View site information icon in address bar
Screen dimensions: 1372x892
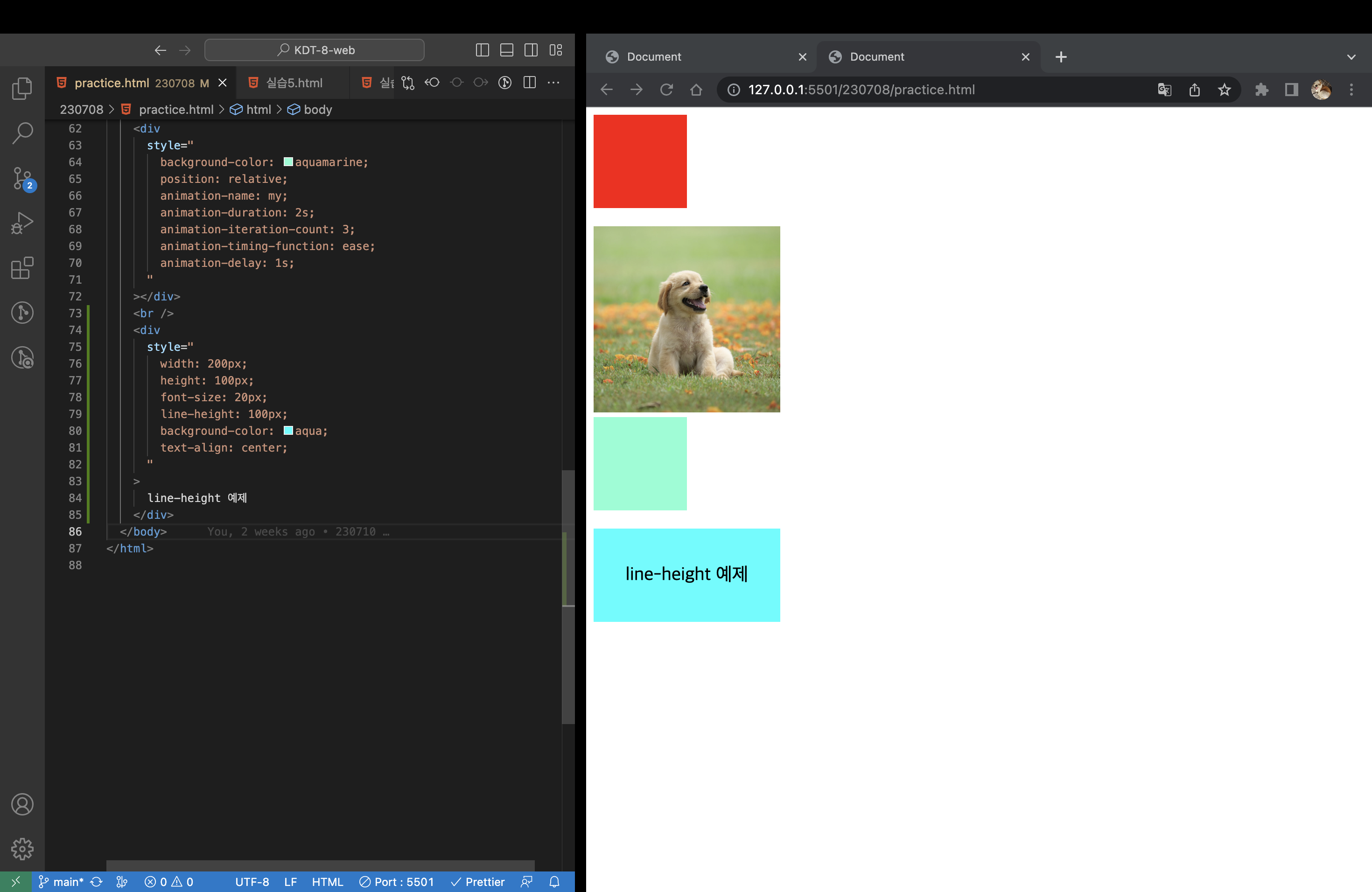pyautogui.click(x=733, y=89)
